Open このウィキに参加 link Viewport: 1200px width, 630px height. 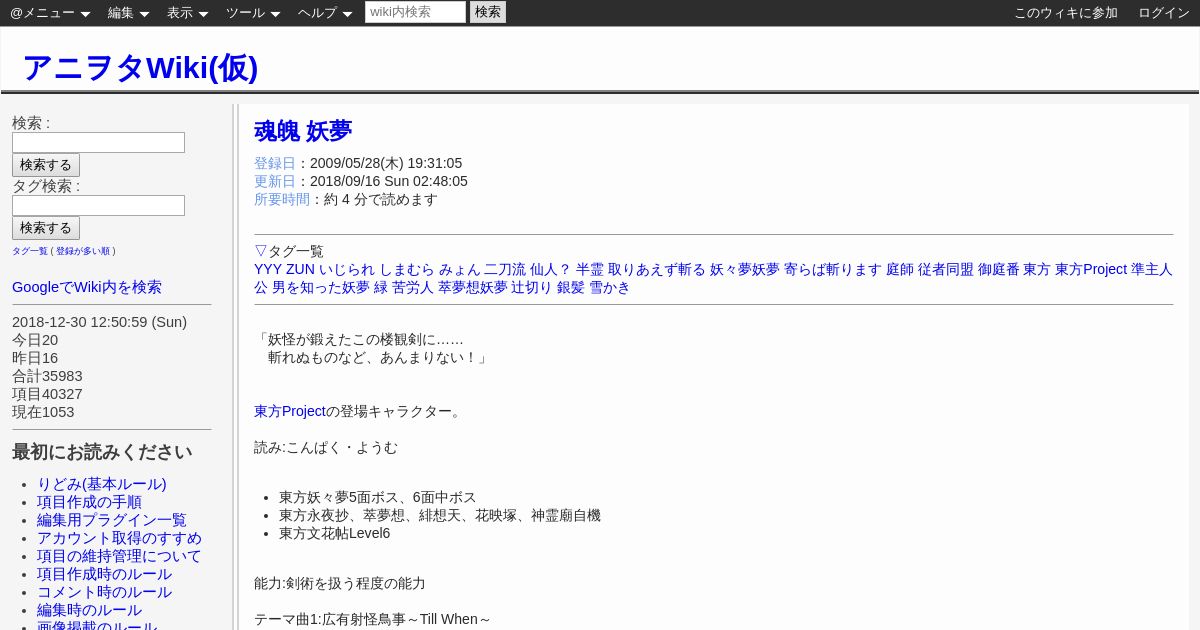coord(1066,13)
